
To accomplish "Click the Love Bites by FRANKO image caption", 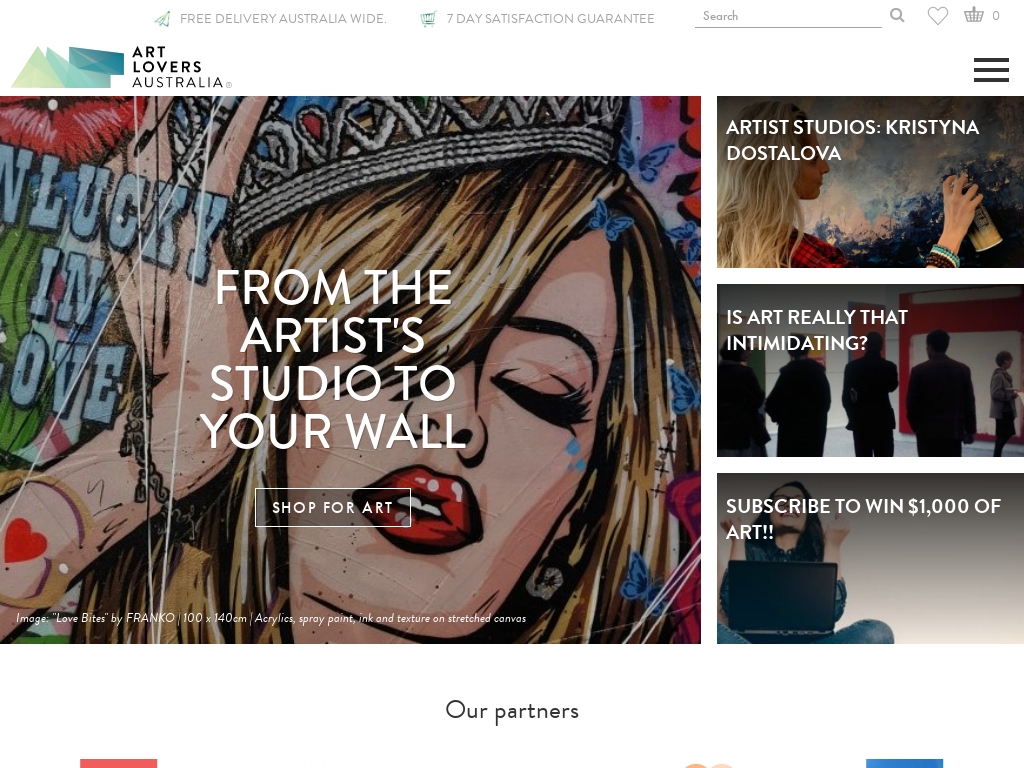I will pyautogui.click(x=271, y=618).
